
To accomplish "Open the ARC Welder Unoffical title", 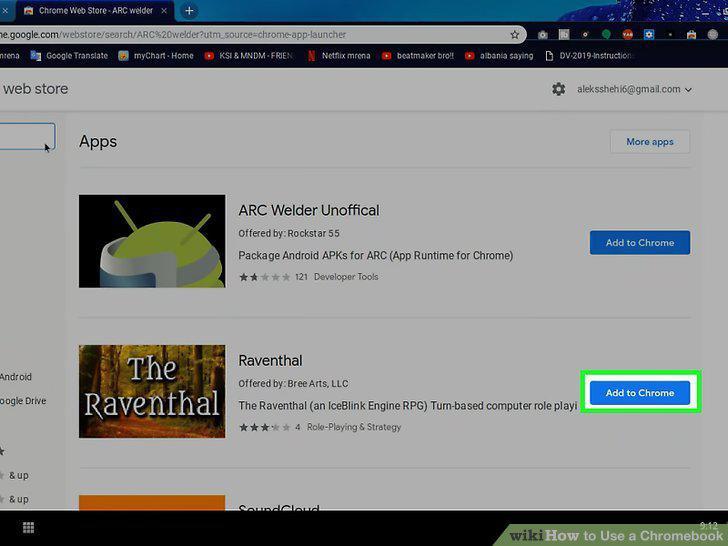I will [x=309, y=210].
